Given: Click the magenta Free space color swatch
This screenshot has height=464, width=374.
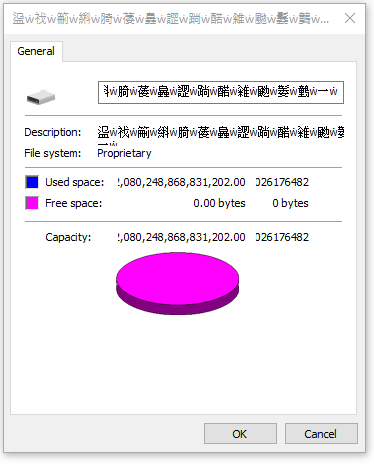Looking at the screenshot, I should [32, 203].
